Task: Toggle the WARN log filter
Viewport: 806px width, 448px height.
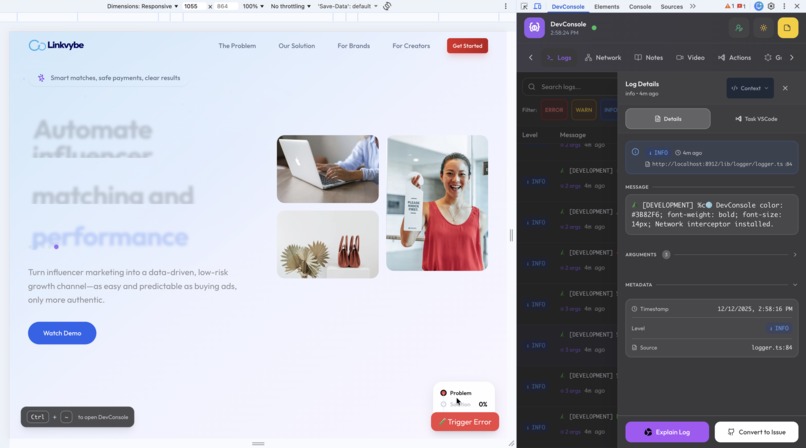Action: (x=583, y=110)
